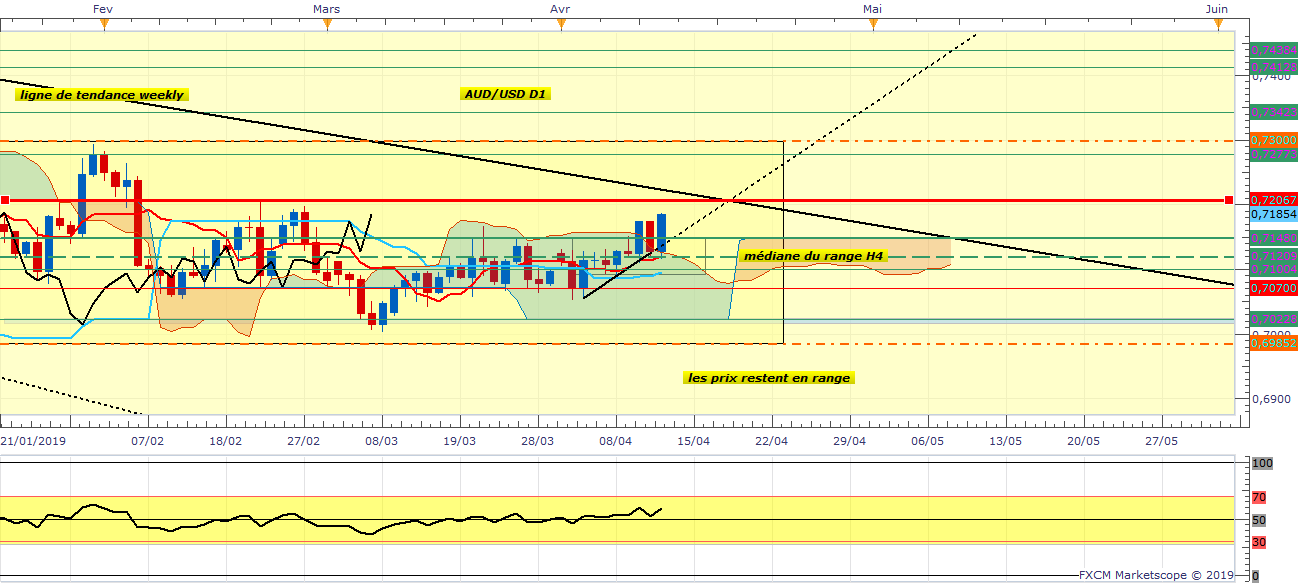Image resolution: width=1307 pixels, height=583 pixels.
Task: Select the 'médiane du range H4' label
Action: point(813,256)
